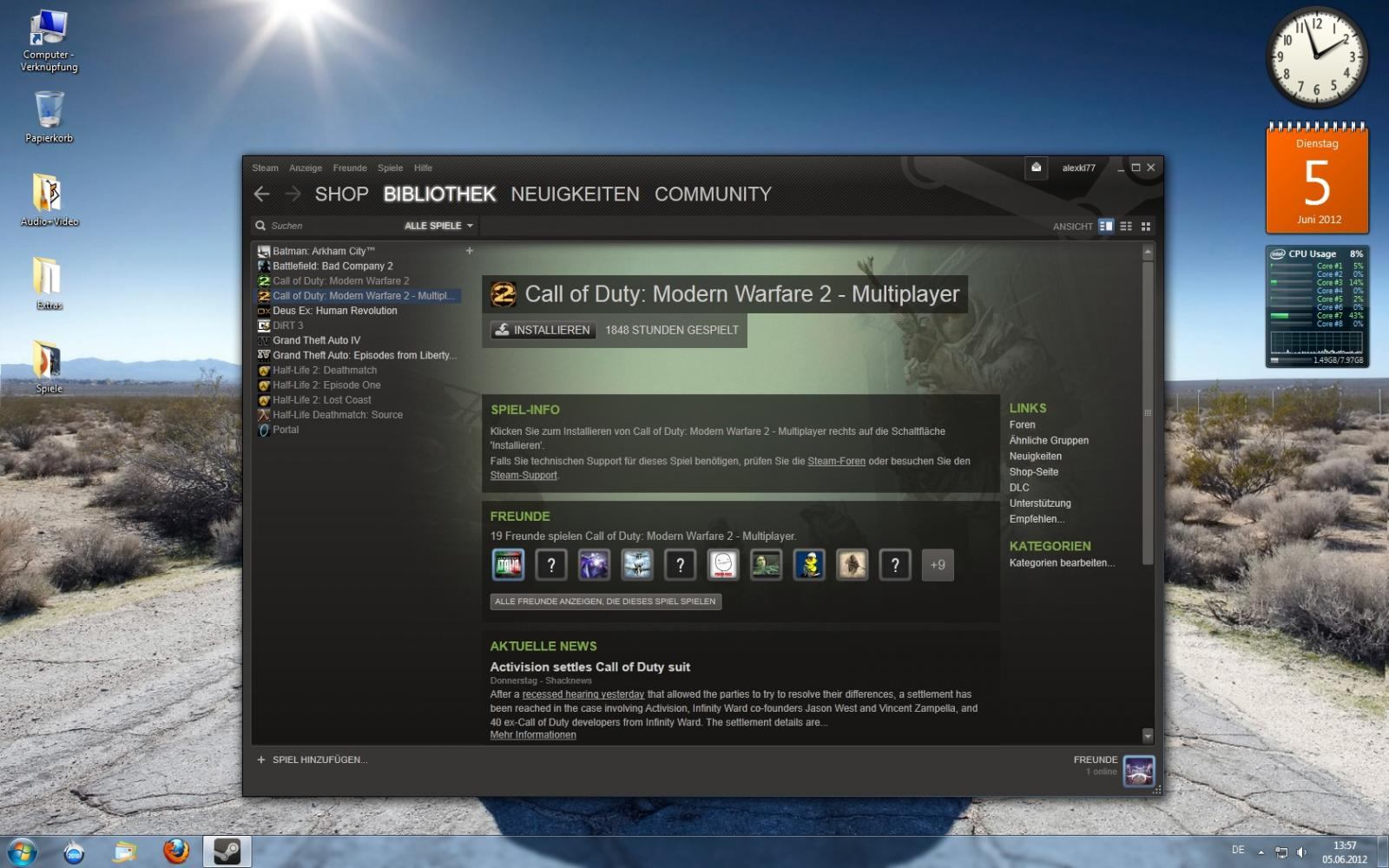Screen dimensions: 1389x868
Task: Click the INSTALLIEREN button
Action: (543, 330)
